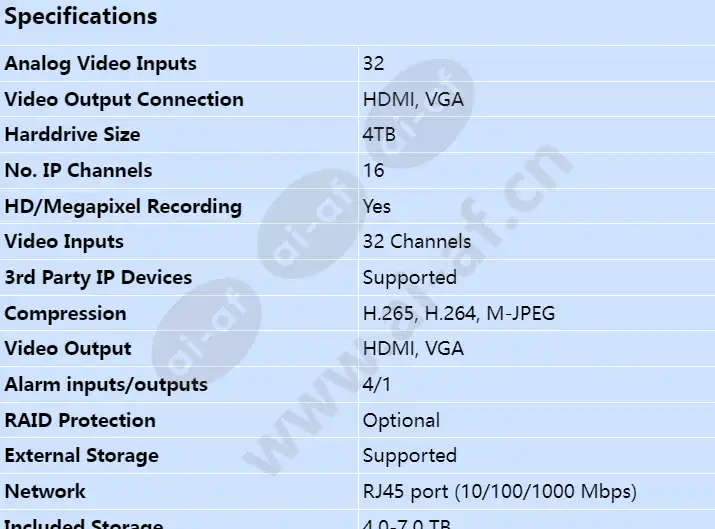
Task: Select the 4/1 alarm value
Action: [x=377, y=385]
